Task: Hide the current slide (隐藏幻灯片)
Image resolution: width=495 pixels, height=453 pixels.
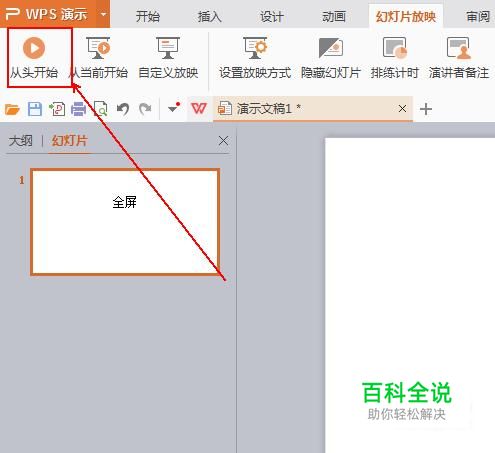Action: point(331,58)
